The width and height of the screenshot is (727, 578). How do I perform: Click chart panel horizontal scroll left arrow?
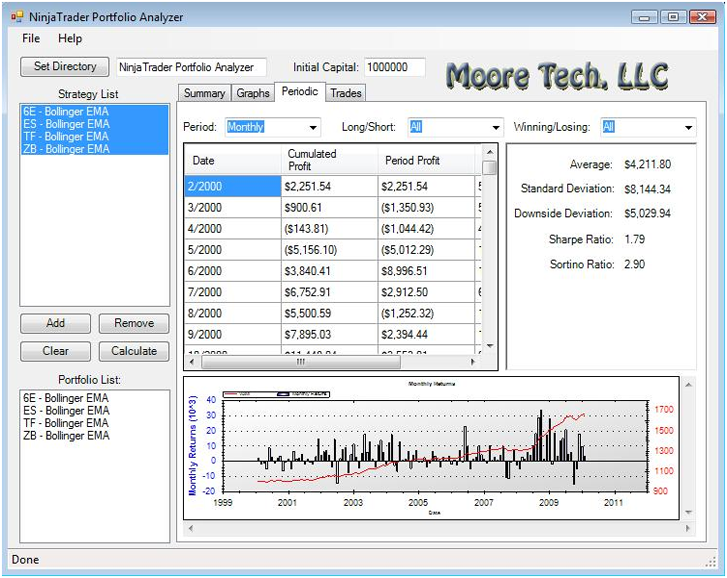coord(191,528)
